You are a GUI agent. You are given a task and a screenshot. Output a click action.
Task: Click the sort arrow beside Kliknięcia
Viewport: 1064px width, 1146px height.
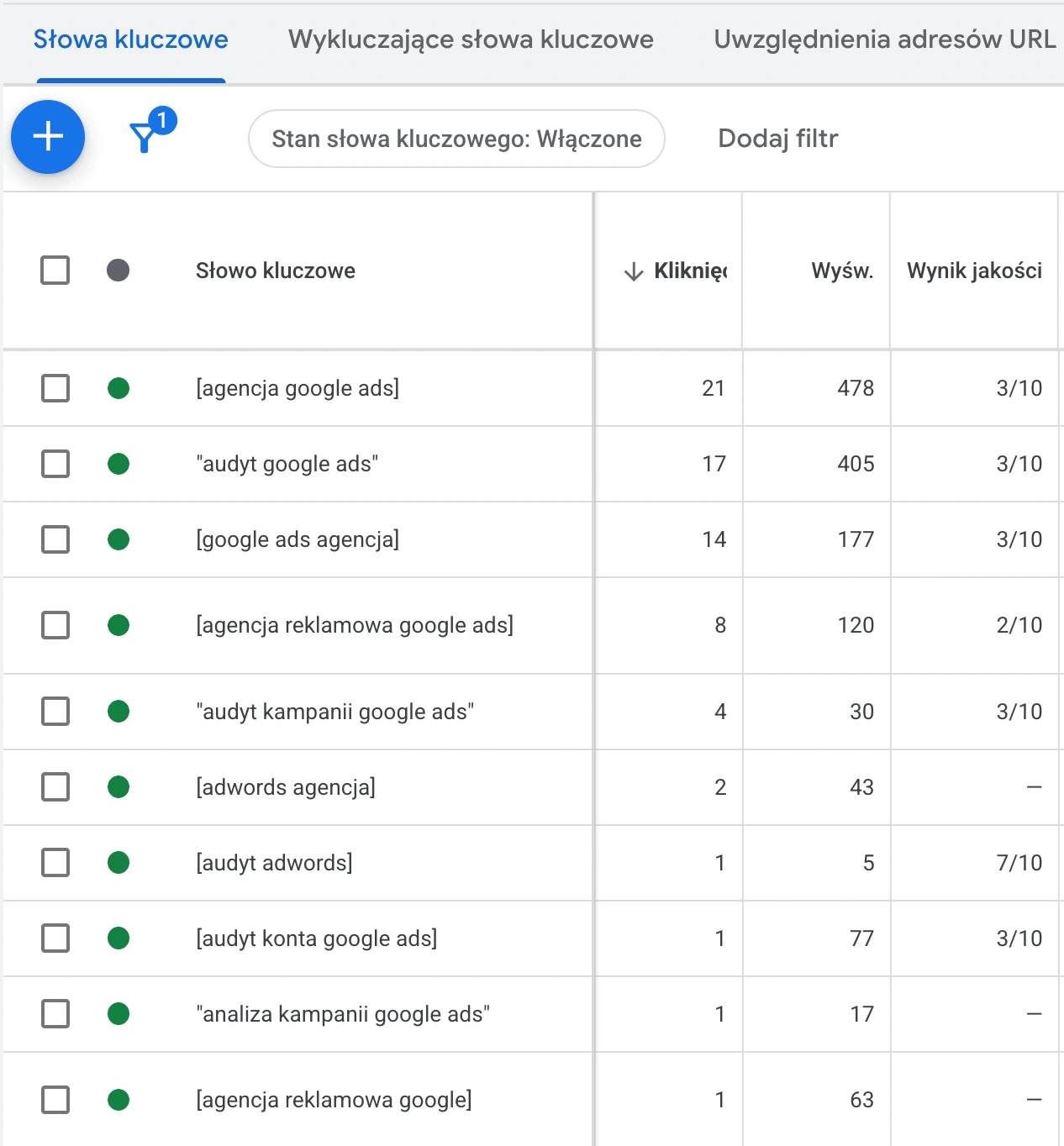pos(634,271)
